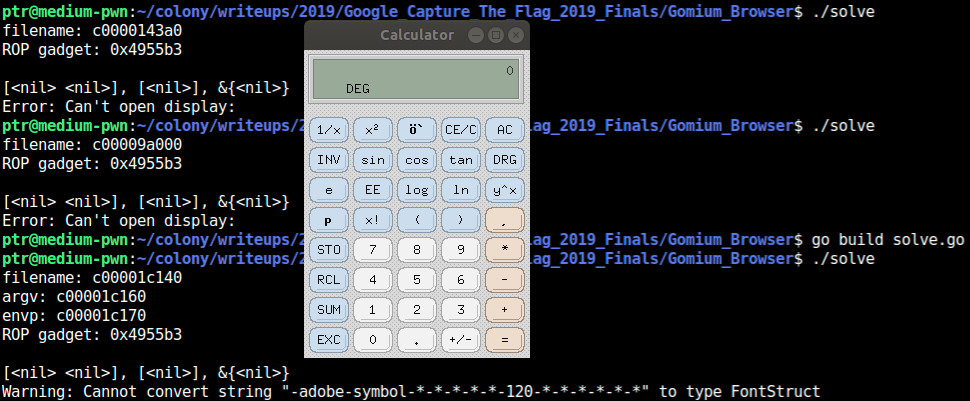Click the sin key
Image resolution: width=970 pixels, height=401 pixels.
(372, 160)
